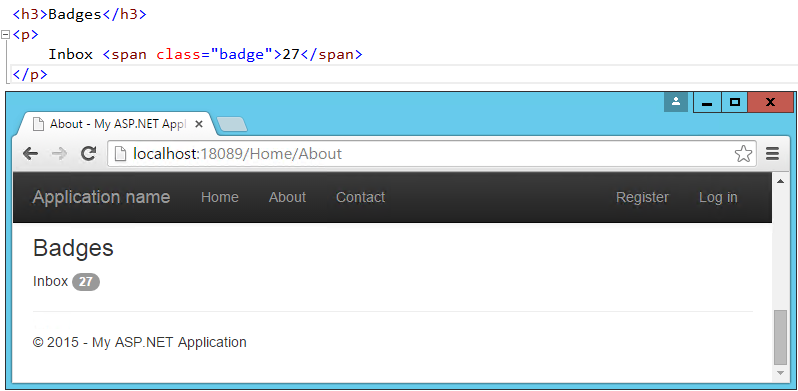Close the About - My ASP.NET tab
798x391 pixels.
199,124
